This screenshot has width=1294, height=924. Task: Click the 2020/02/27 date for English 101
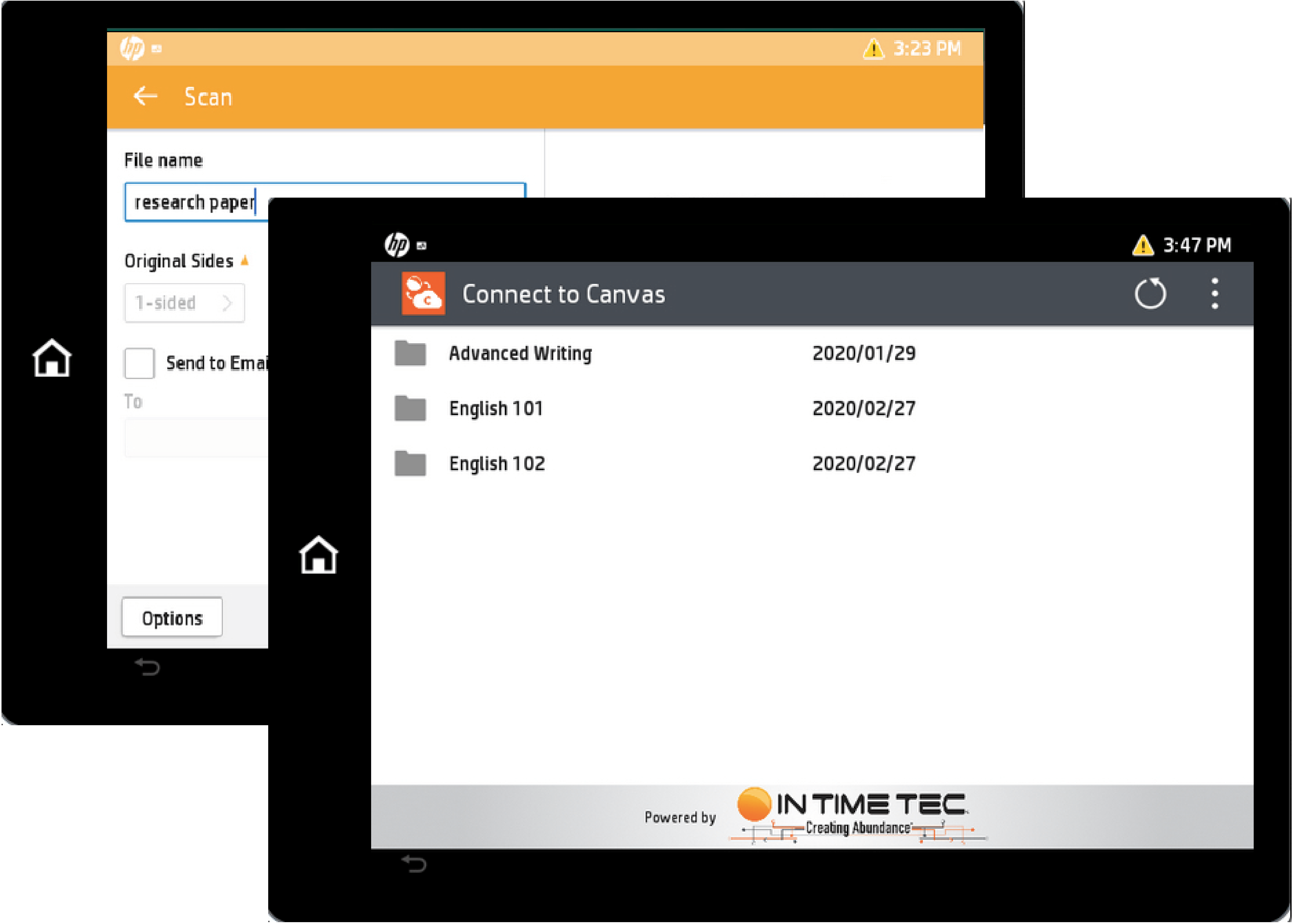tap(864, 409)
